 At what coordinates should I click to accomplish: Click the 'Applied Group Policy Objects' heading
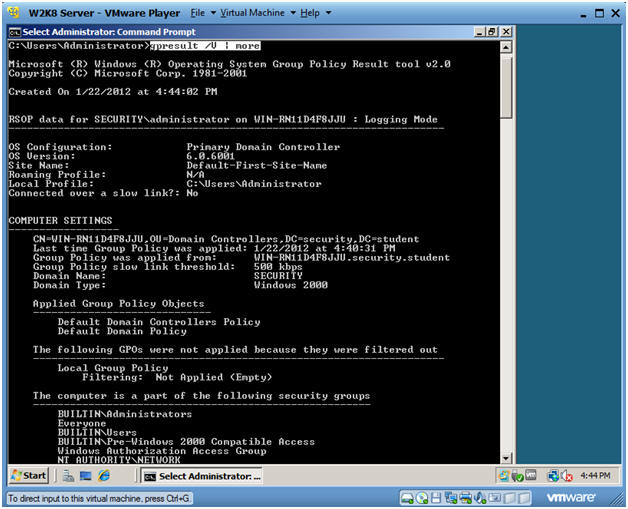tap(119, 304)
